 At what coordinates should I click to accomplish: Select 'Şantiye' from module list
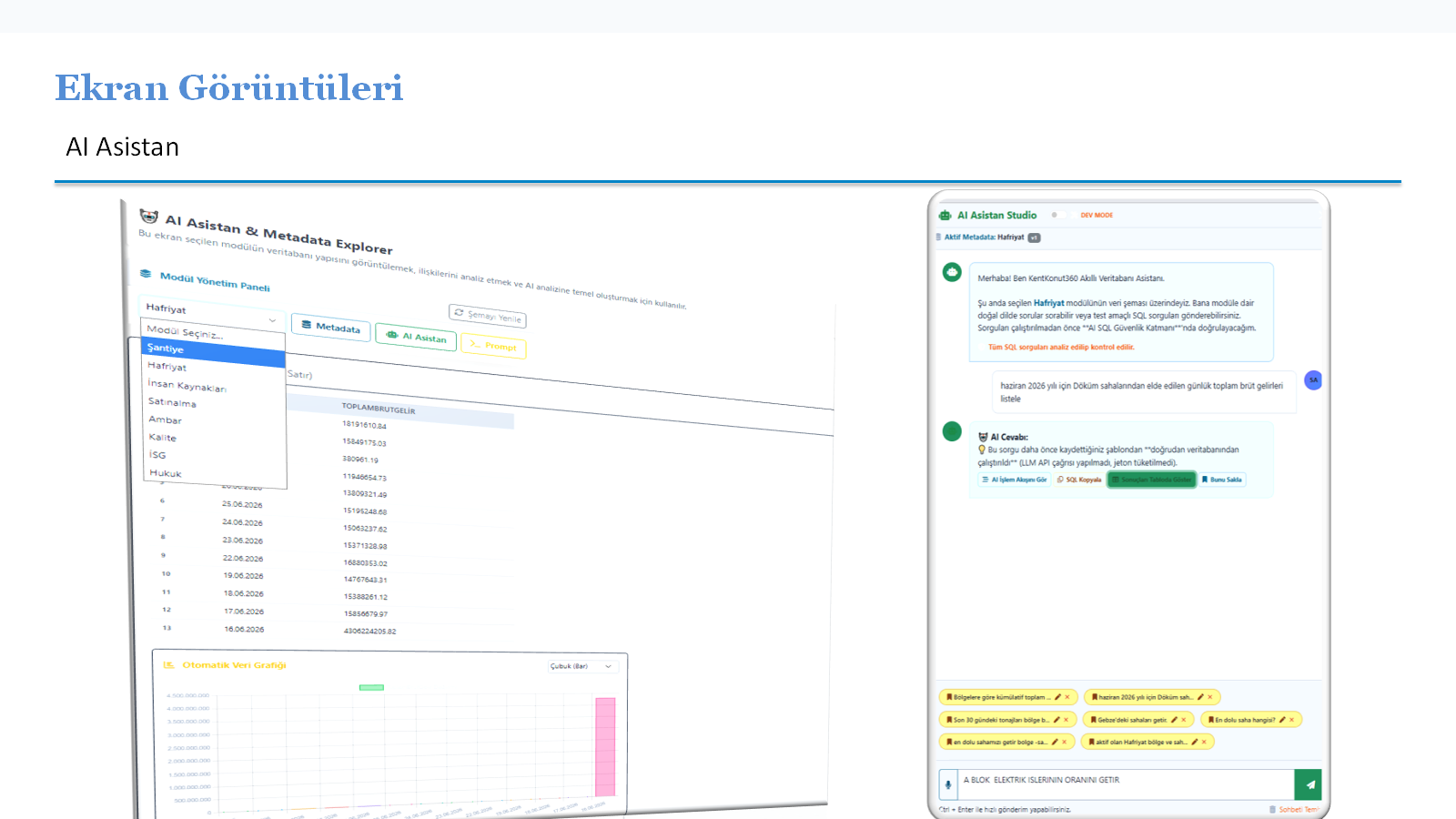coord(214,351)
